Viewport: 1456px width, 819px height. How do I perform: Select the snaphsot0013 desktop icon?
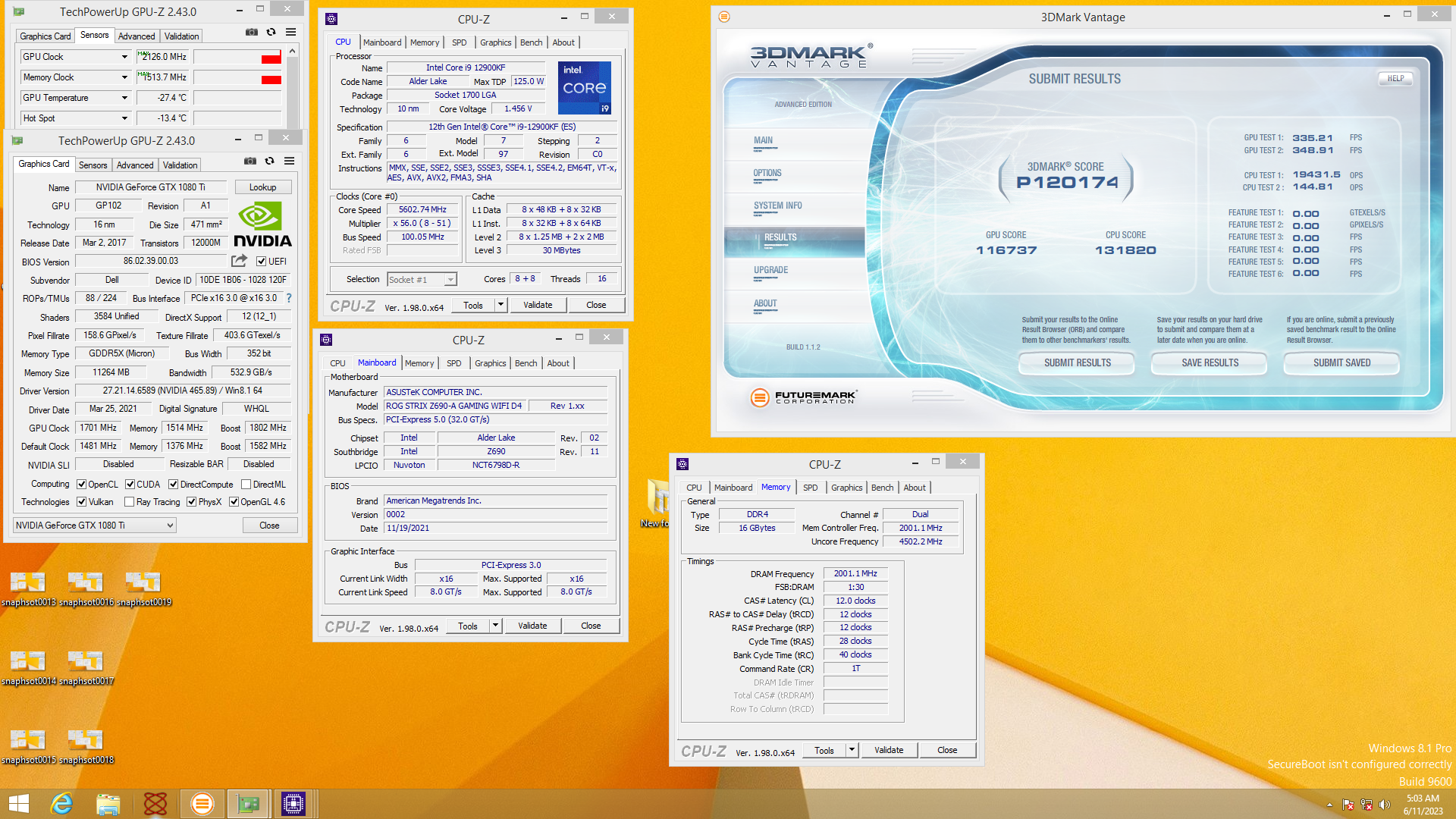click(28, 589)
